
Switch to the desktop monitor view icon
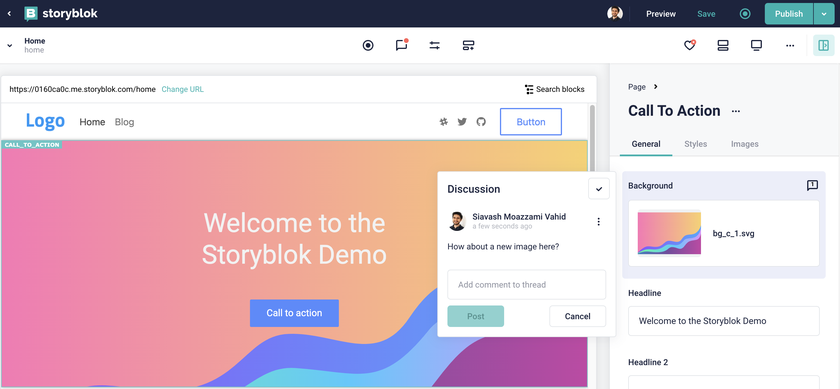pyautogui.click(x=756, y=46)
